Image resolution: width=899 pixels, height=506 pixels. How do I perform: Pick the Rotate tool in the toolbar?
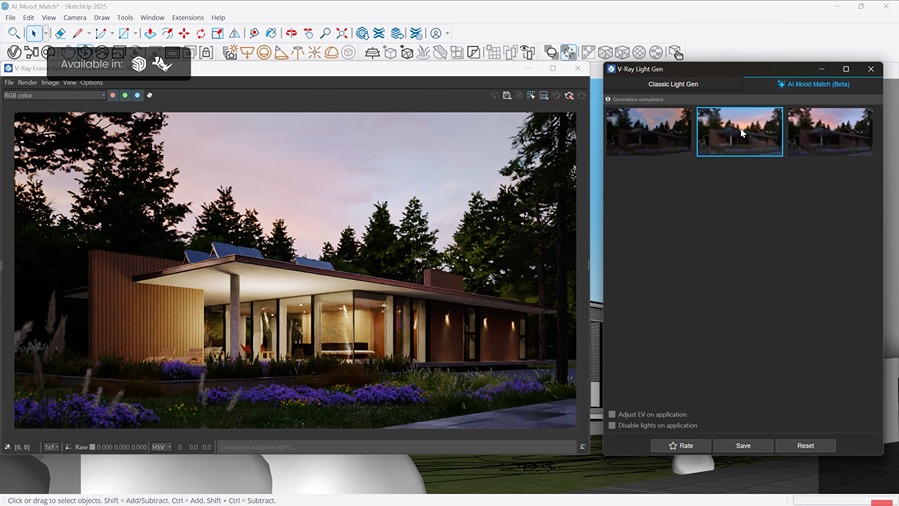pyautogui.click(x=201, y=34)
